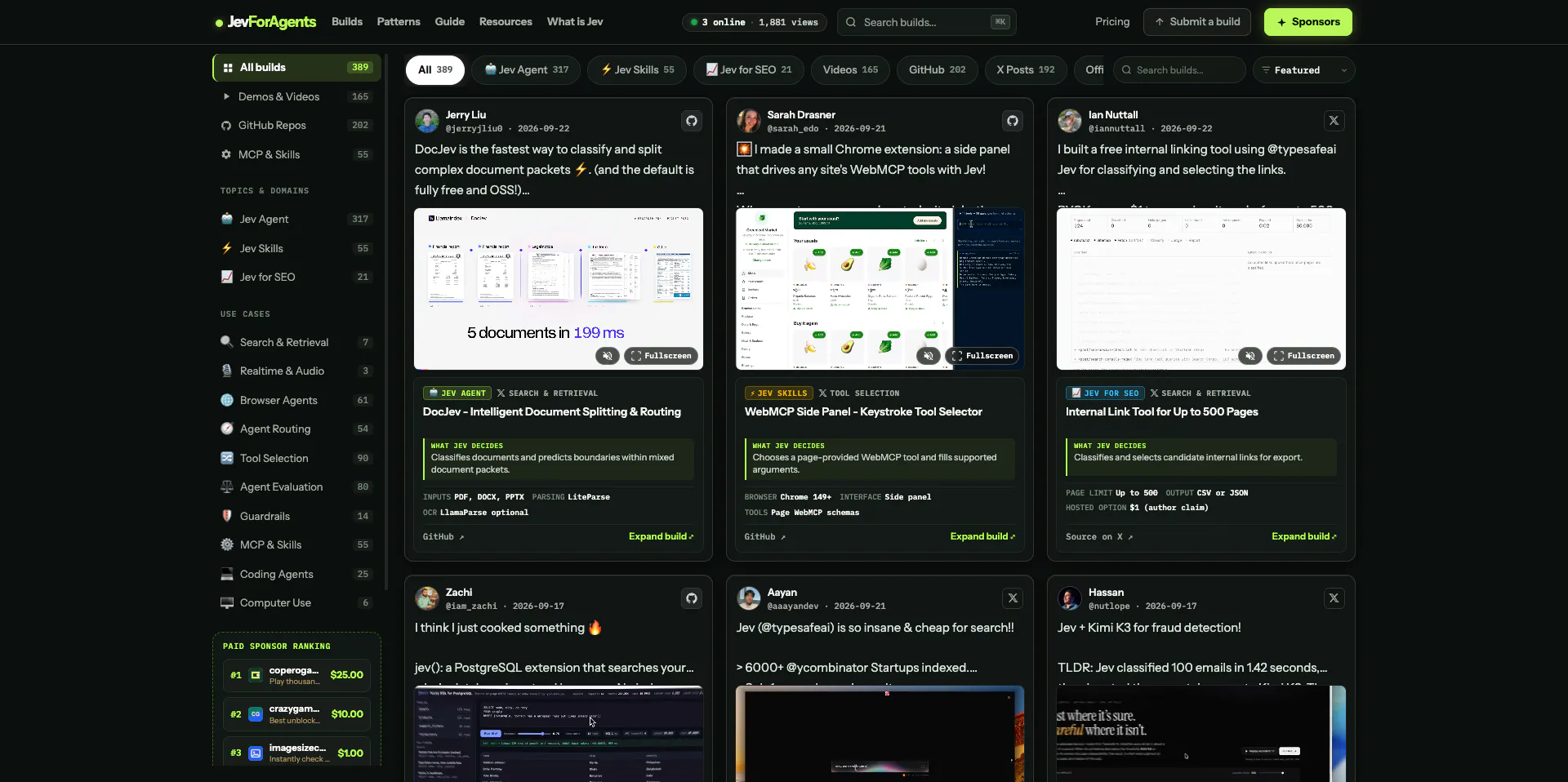The height and width of the screenshot is (782, 1568).
Task: Click the monitor icon beside Computer Use
Action: tap(227, 602)
